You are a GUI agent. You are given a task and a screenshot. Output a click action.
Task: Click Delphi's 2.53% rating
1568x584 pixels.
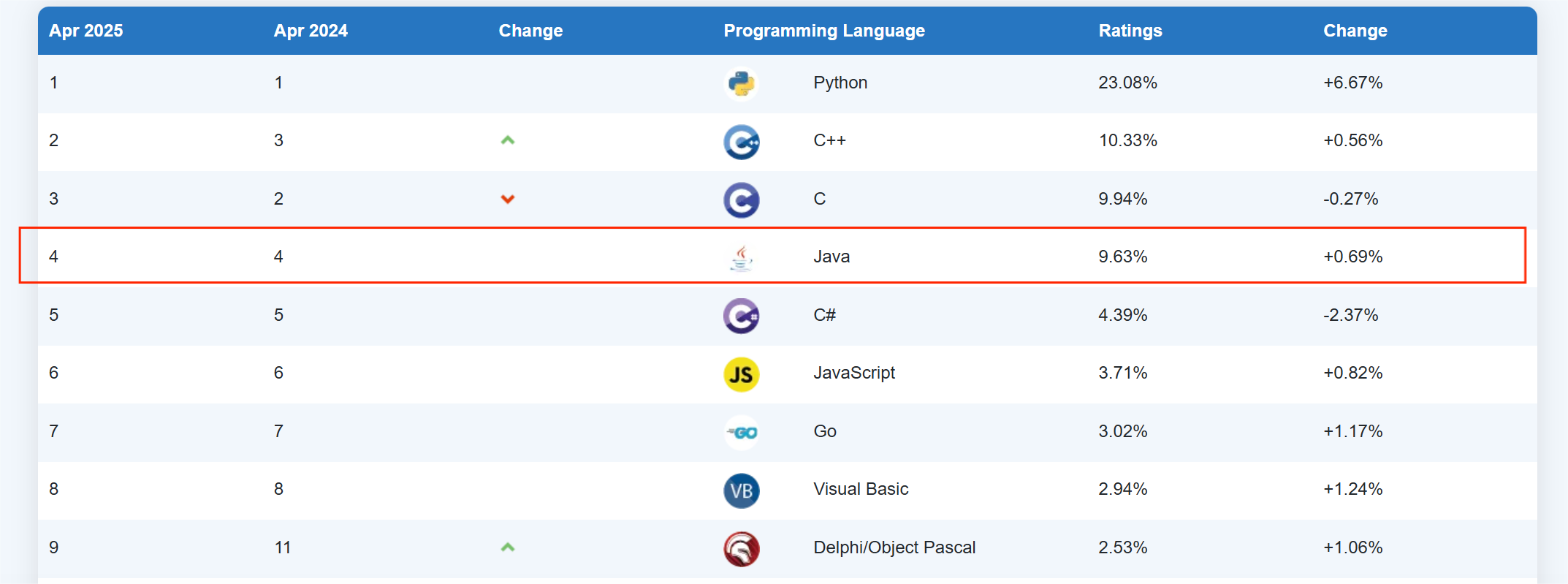(1122, 547)
